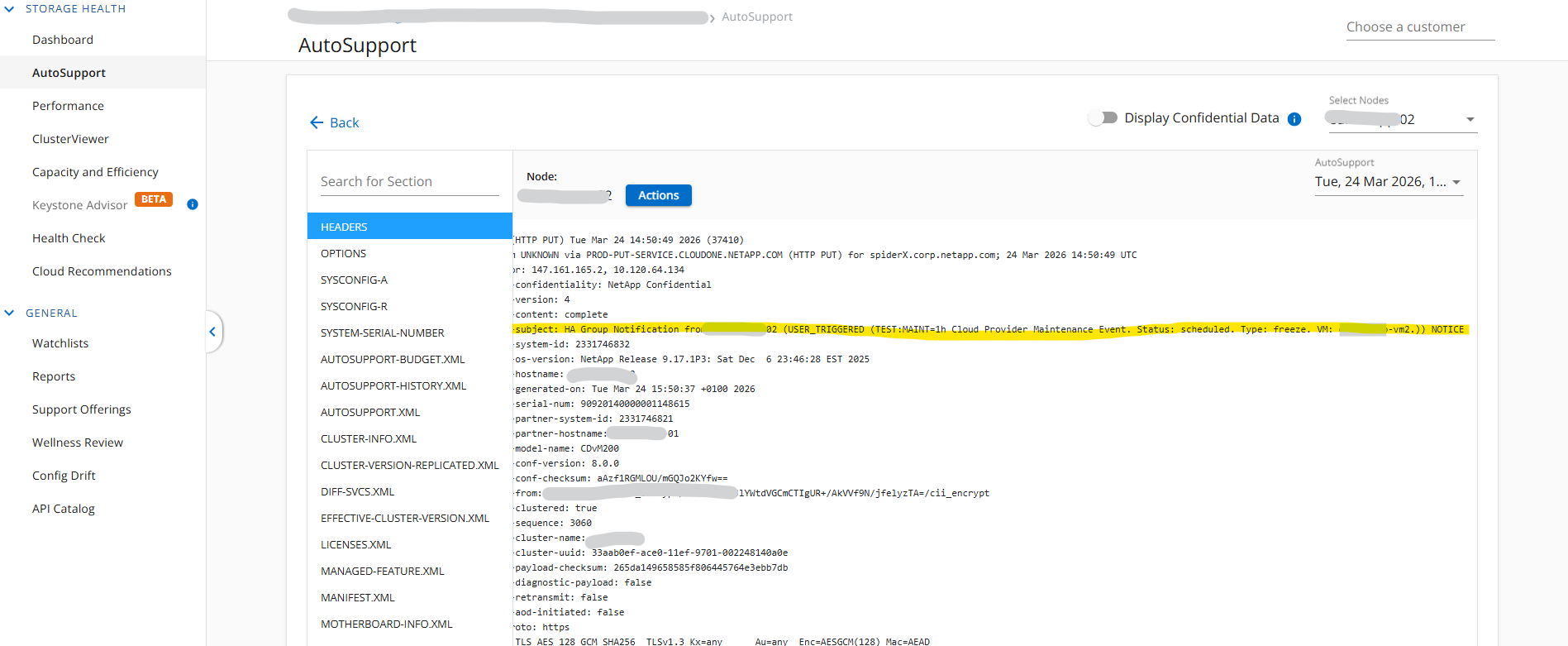Viewport: 1568px width, 646px height.
Task: Click the model-name CDvM200 line
Action: (x=566, y=448)
